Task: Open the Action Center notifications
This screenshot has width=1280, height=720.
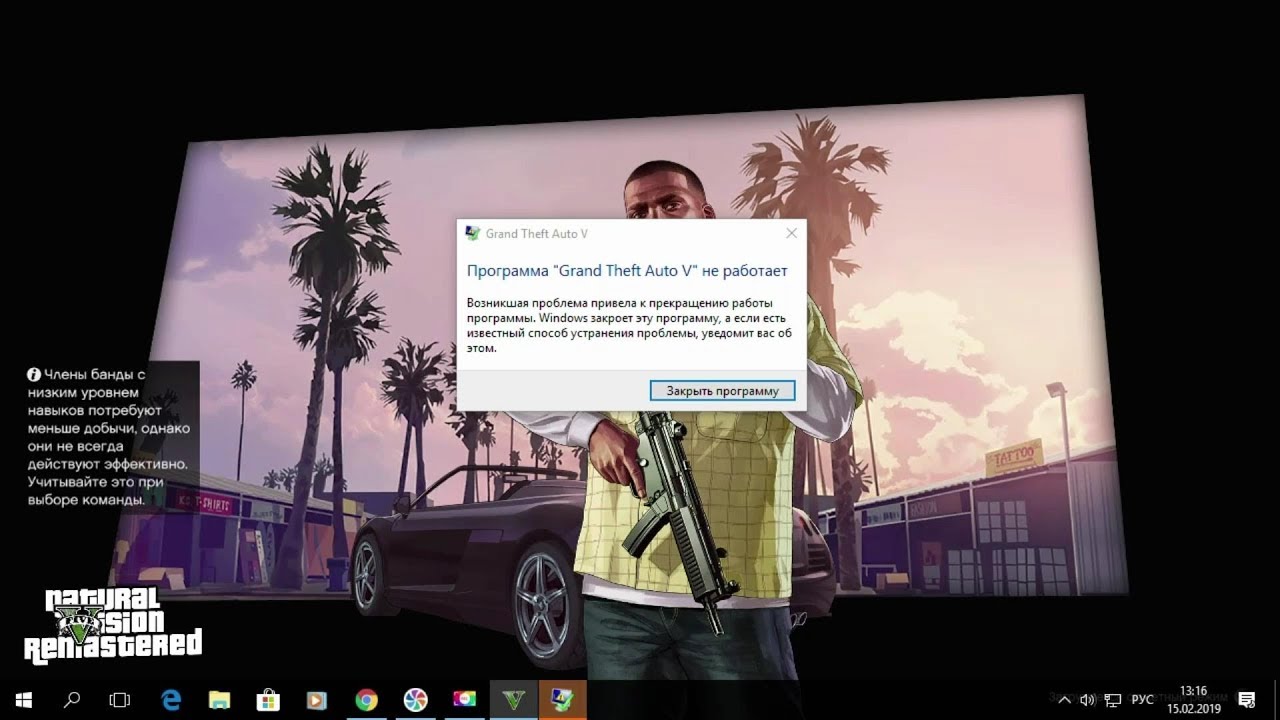Action: [1247, 700]
